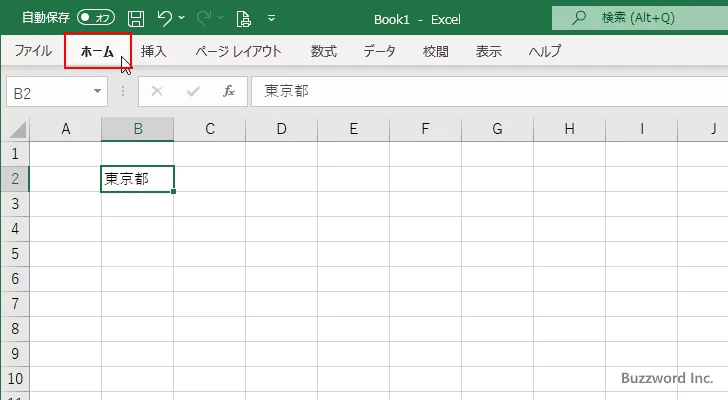728x400 pixels.
Task: Click cell B2 containing 東京都
Action: (137, 179)
